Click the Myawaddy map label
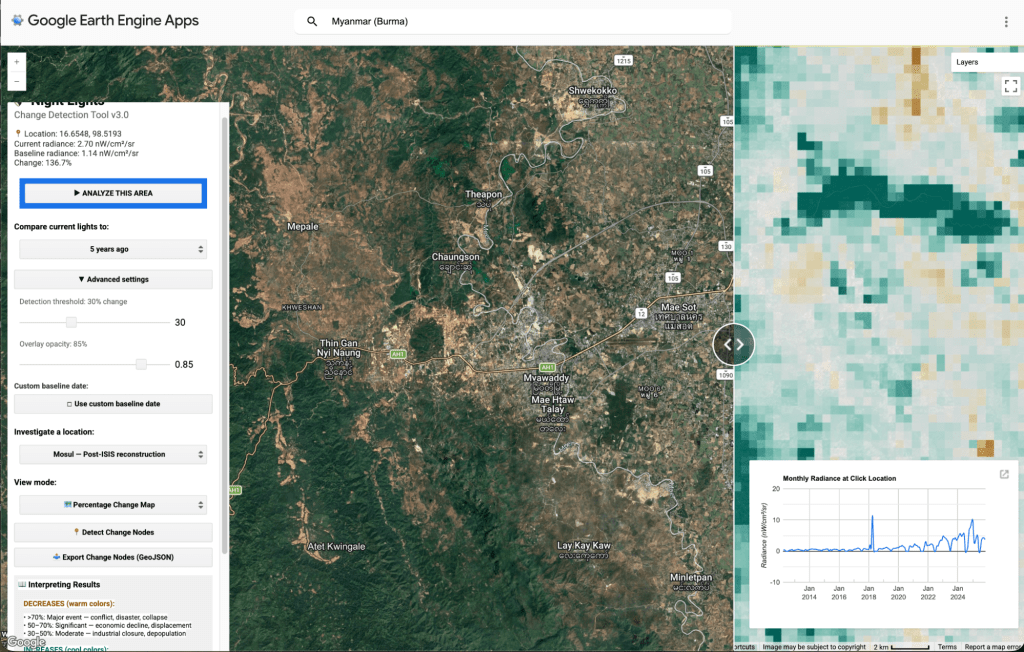Screen dimensions: 1024x652 (546, 378)
